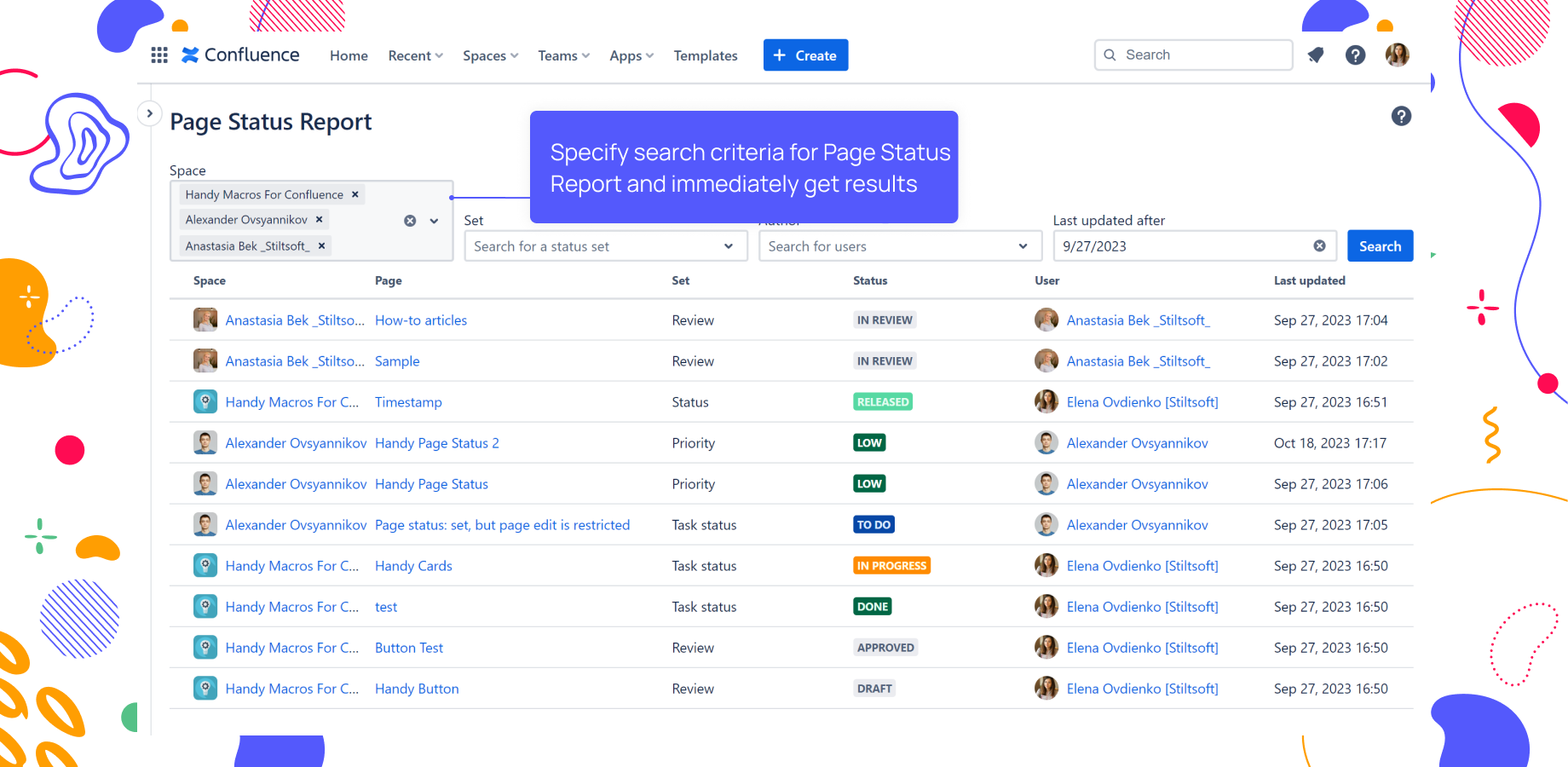Open notifications via the flag icon
Screen dimensions: 1568x767
click(x=1315, y=55)
